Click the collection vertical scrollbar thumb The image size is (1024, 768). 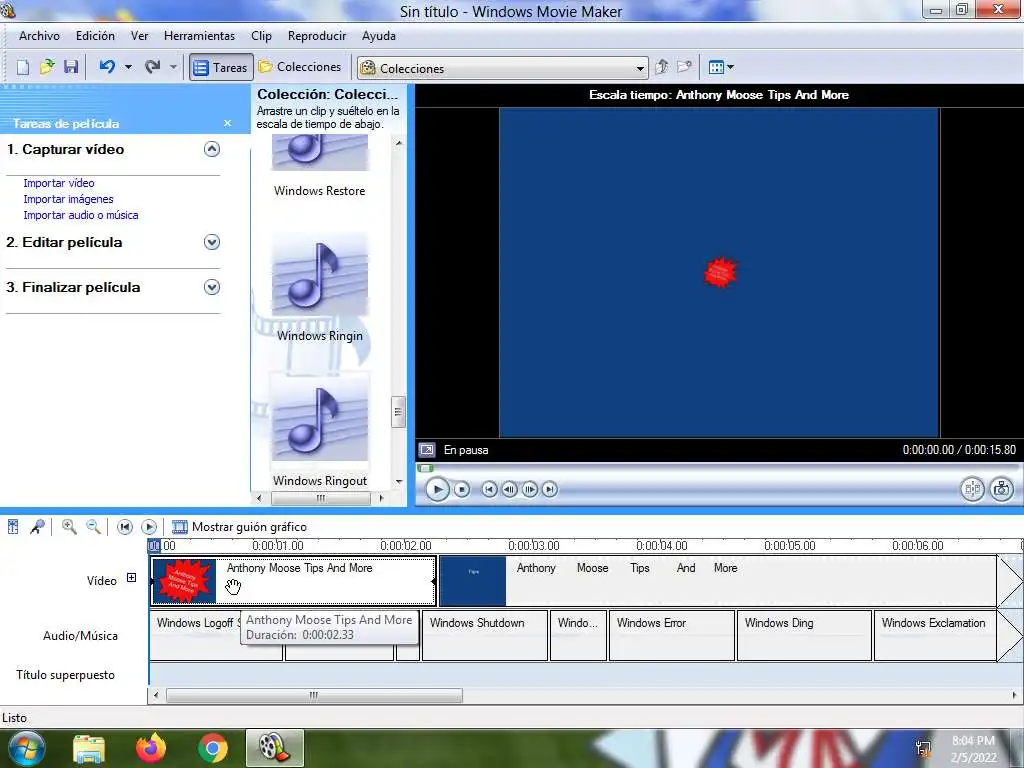coord(398,411)
